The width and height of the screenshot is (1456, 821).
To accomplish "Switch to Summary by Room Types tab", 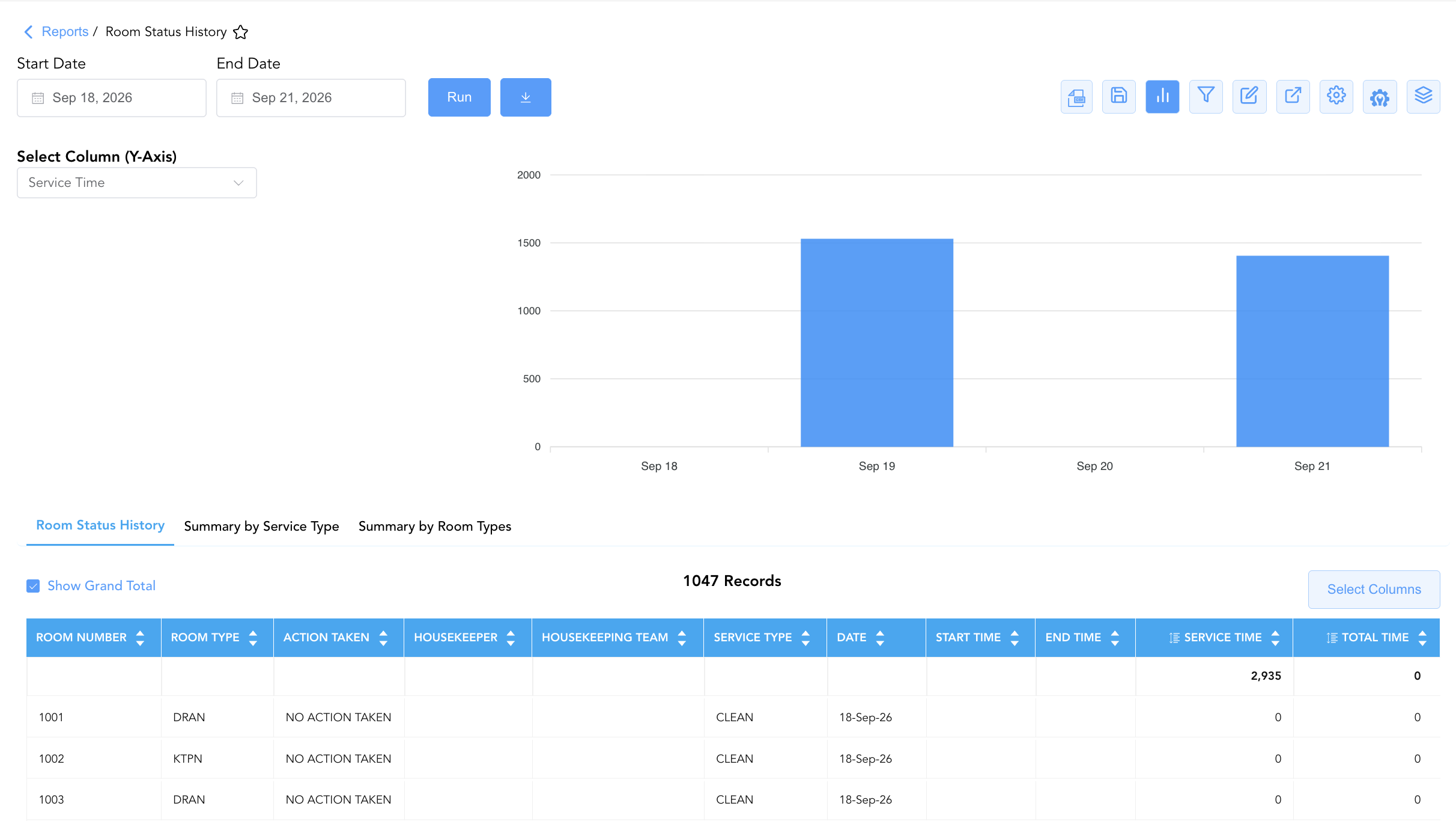I will (435, 526).
